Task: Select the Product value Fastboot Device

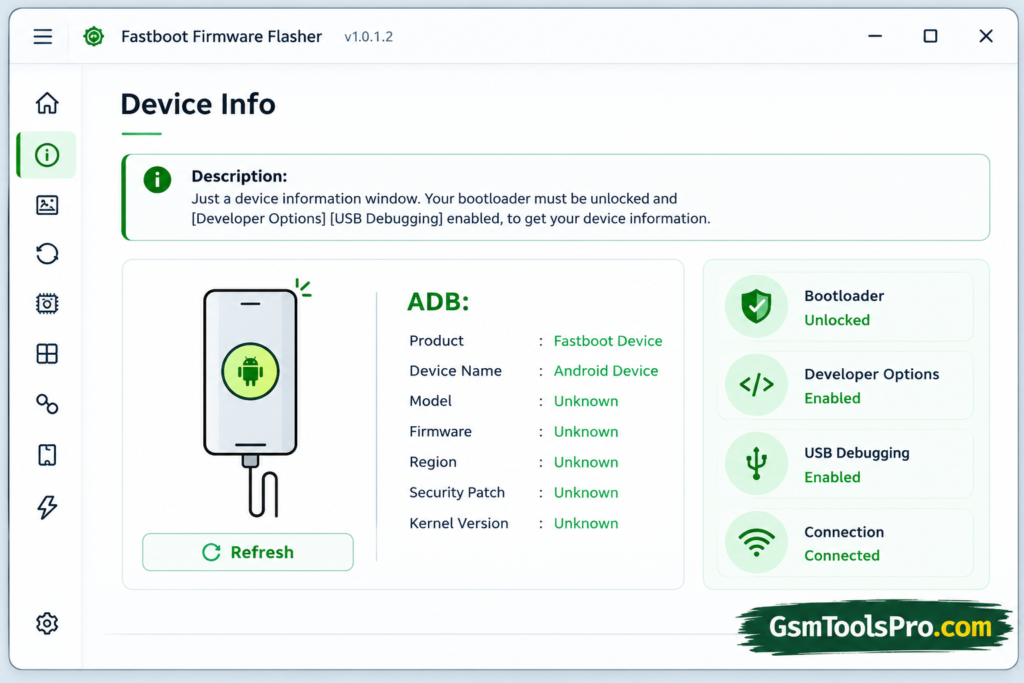Action: (608, 341)
